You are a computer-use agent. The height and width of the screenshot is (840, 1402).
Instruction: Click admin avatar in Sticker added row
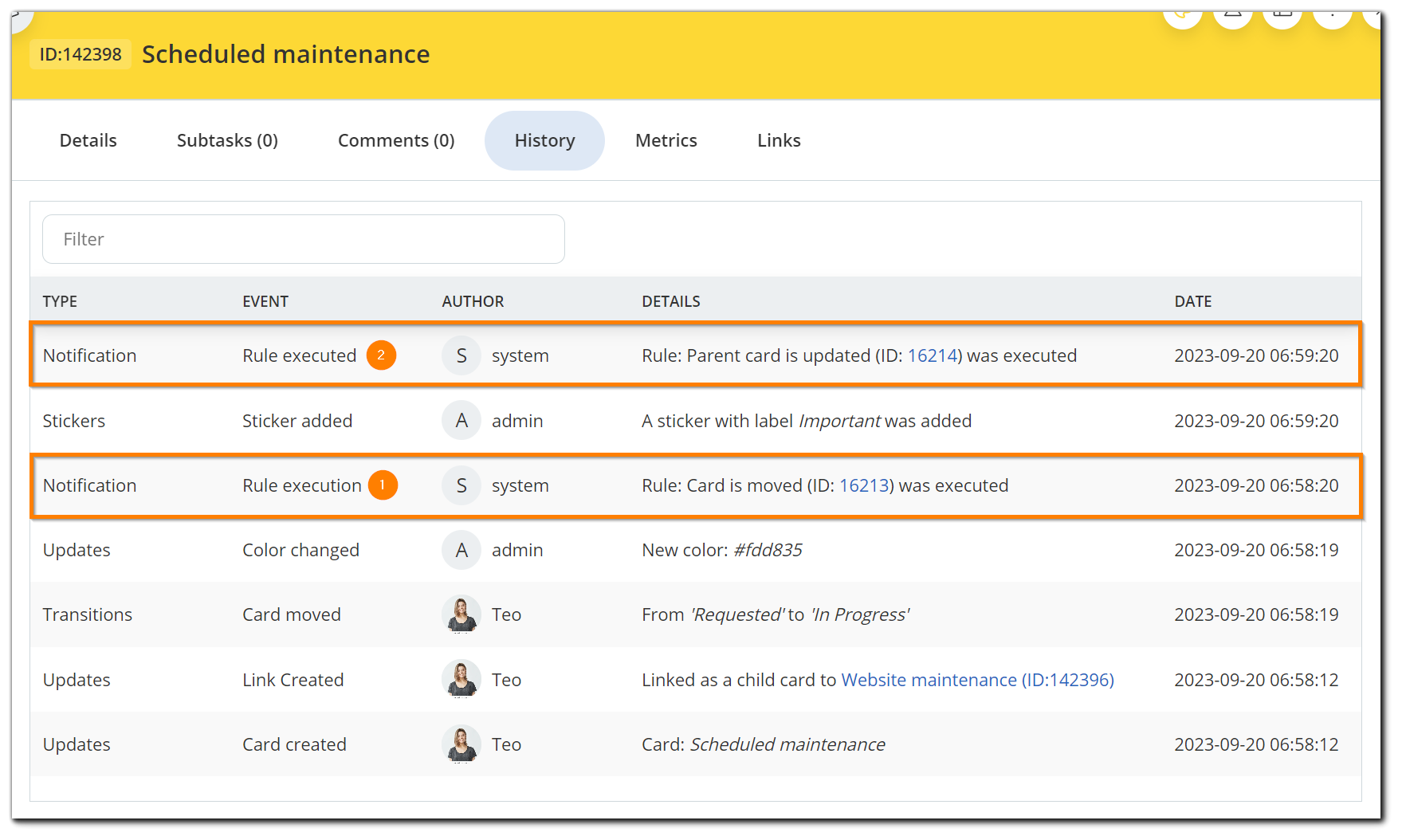(x=461, y=421)
